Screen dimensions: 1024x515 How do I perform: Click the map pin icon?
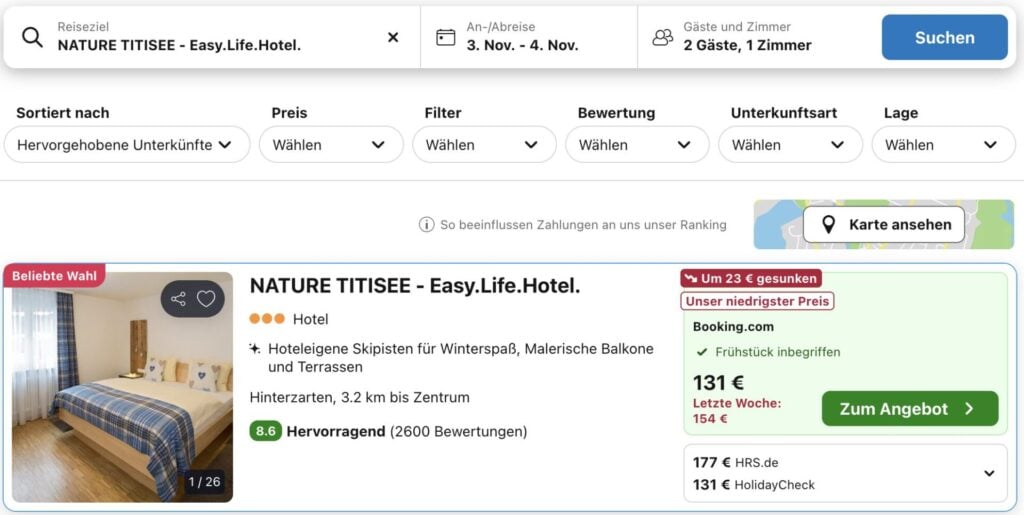pyautogui.click(x=828, y=225)
